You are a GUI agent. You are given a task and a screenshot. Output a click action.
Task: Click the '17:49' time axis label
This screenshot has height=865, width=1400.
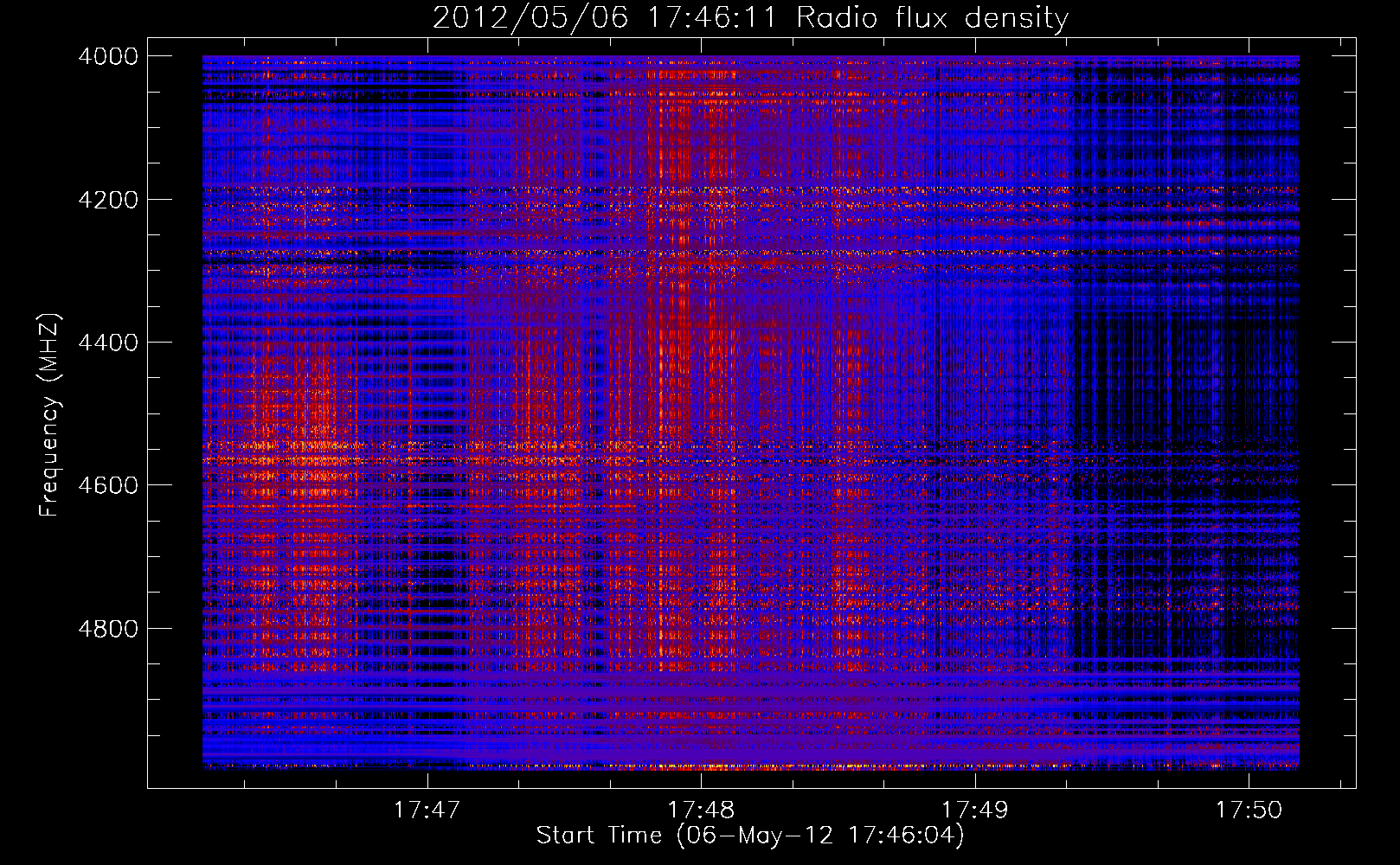[974, 810]
